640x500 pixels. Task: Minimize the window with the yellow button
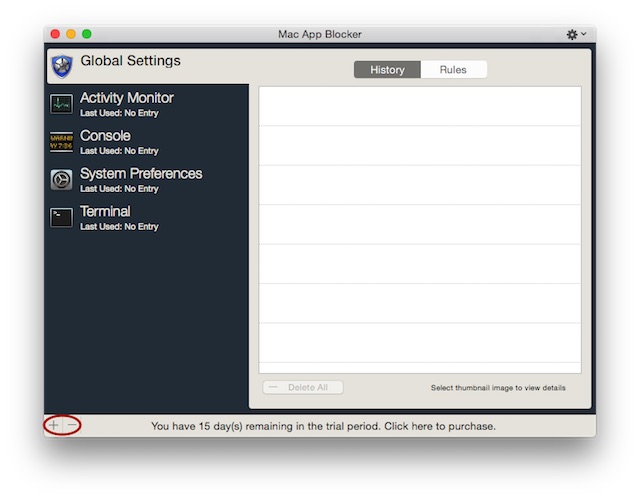71,34
